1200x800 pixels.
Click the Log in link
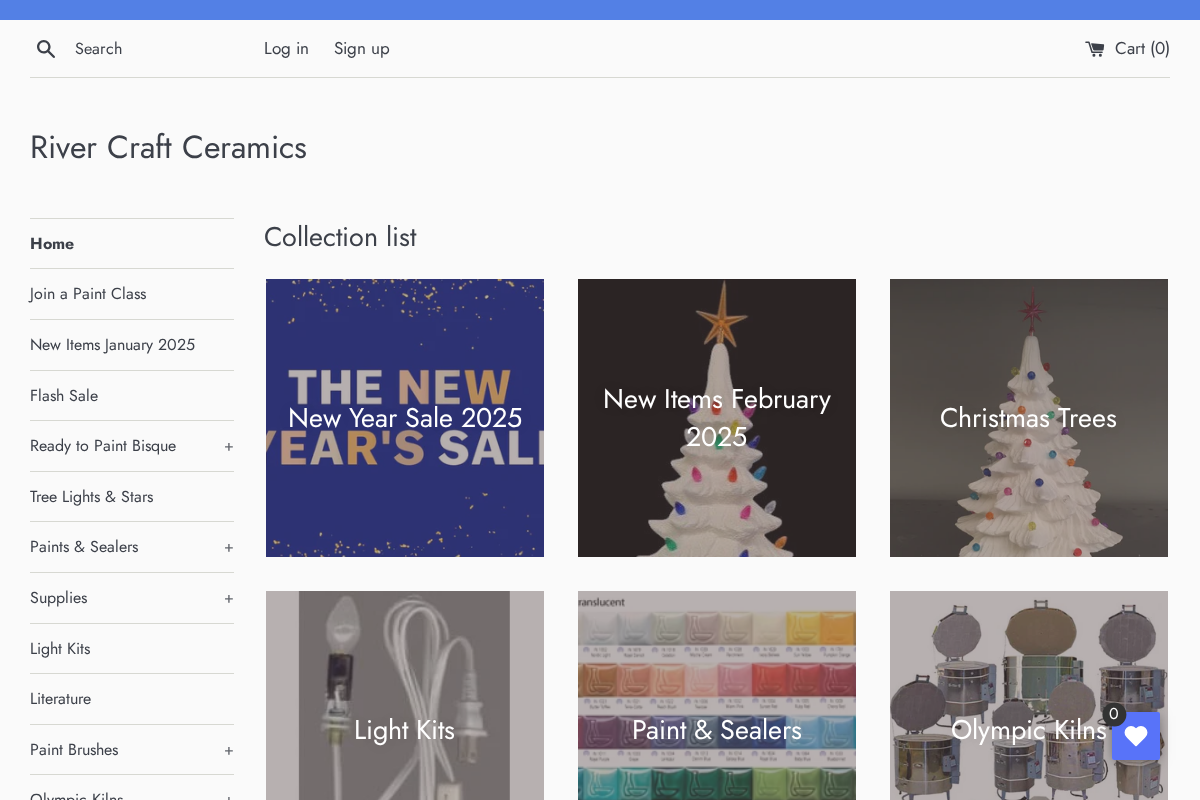286,48
